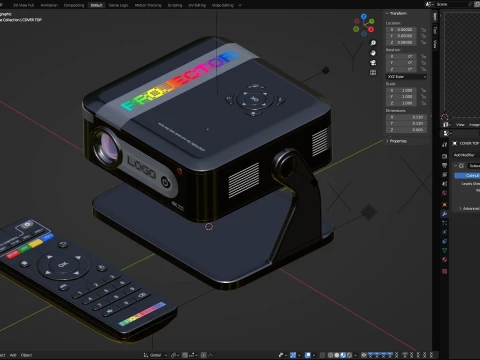Open the Tool properties tab icon

click(444, 145)
